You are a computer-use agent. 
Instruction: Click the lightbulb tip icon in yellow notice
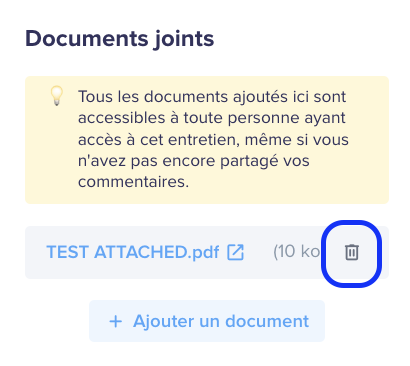tap(57, 96)
